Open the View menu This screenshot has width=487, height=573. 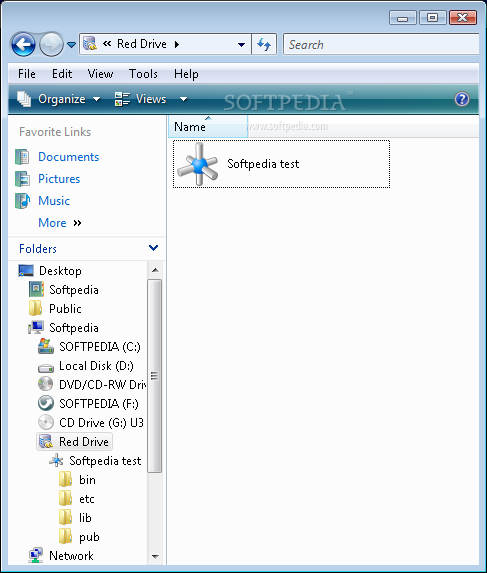[100, 74]
